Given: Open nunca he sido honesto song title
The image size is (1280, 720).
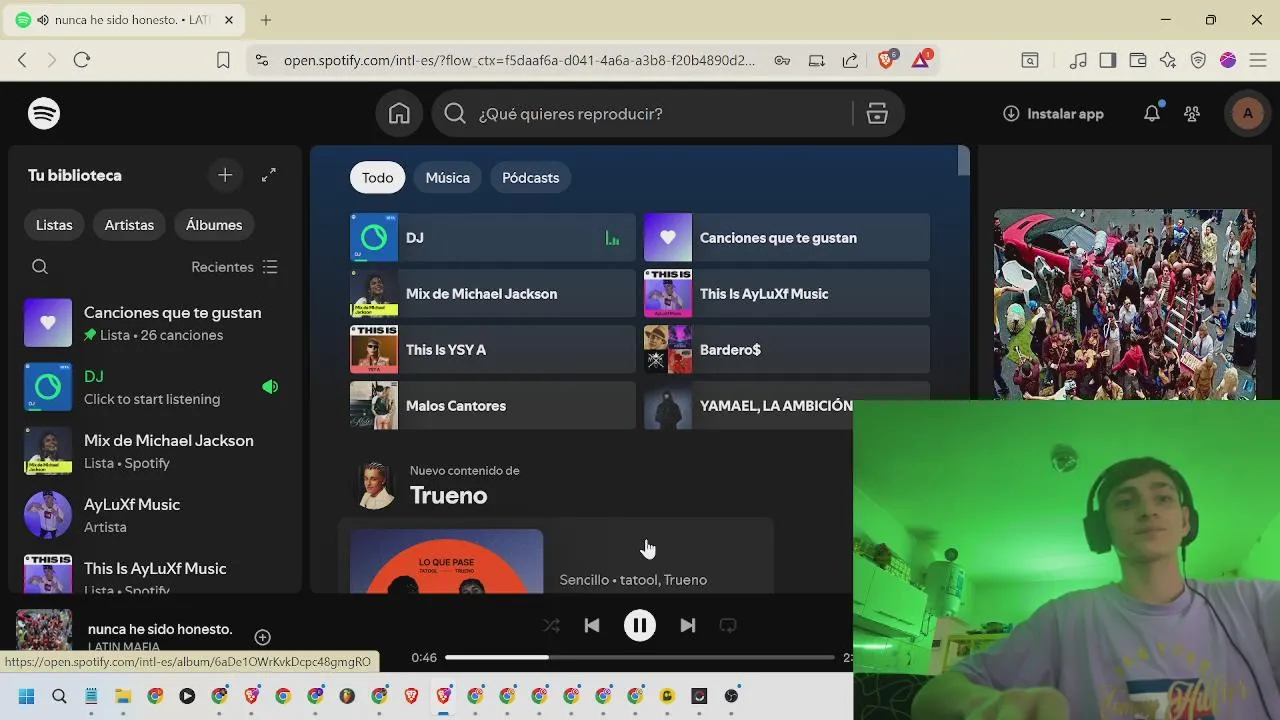Looking at the screenshot, I should pyautogui.click(x=160, y=629).
